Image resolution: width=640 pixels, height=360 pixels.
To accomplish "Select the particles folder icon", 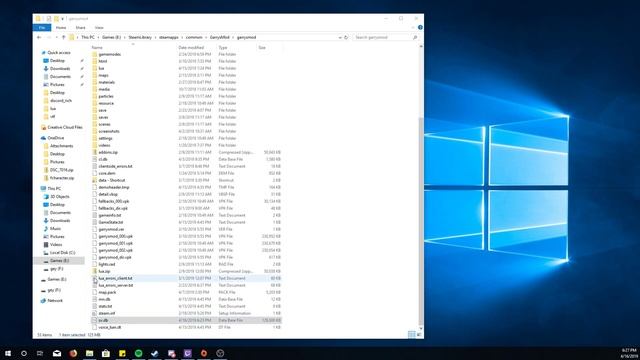I will click(x=95, y=96).
